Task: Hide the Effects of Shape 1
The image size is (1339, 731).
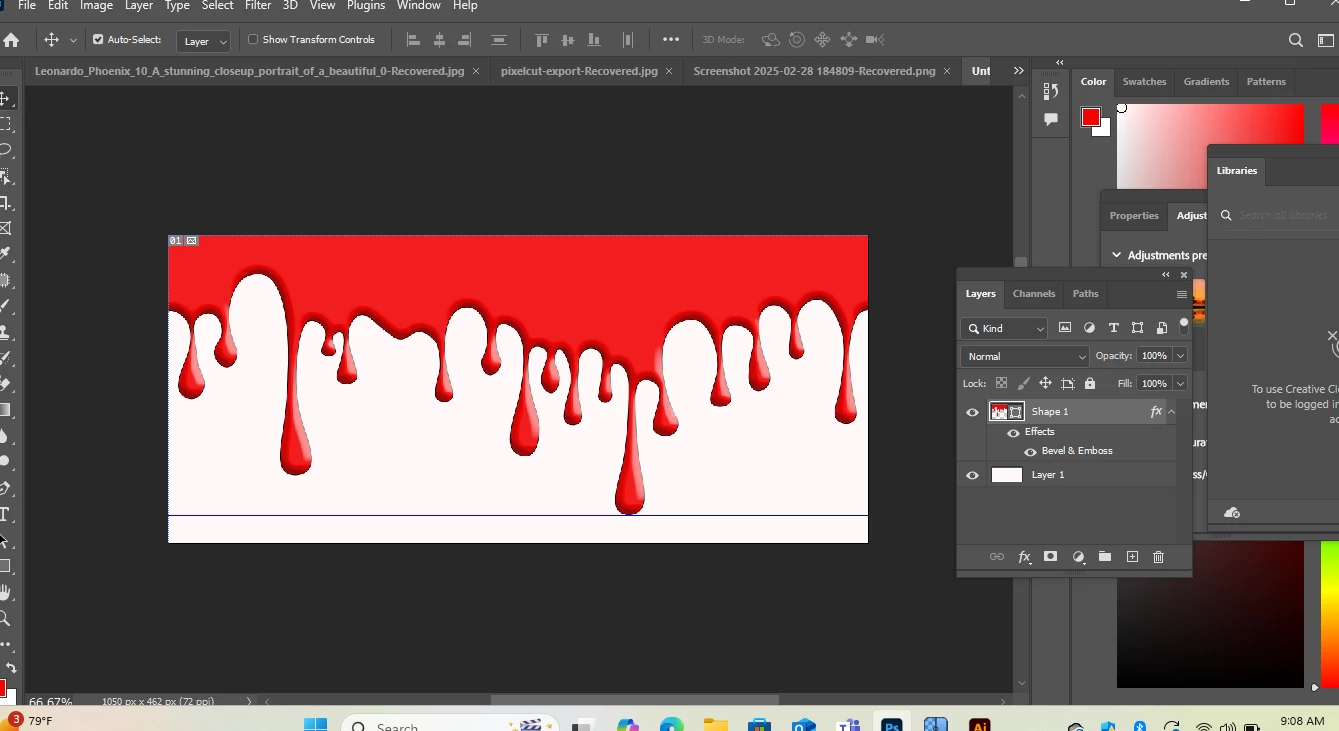Action: click(1013, 432)
